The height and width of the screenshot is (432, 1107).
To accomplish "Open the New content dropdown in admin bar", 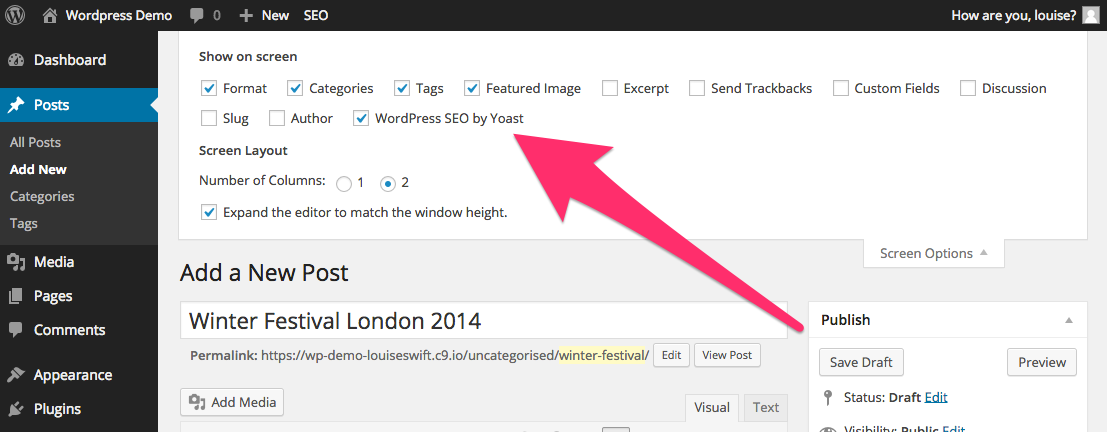I will pyautogui.click(x=265, y=15).
